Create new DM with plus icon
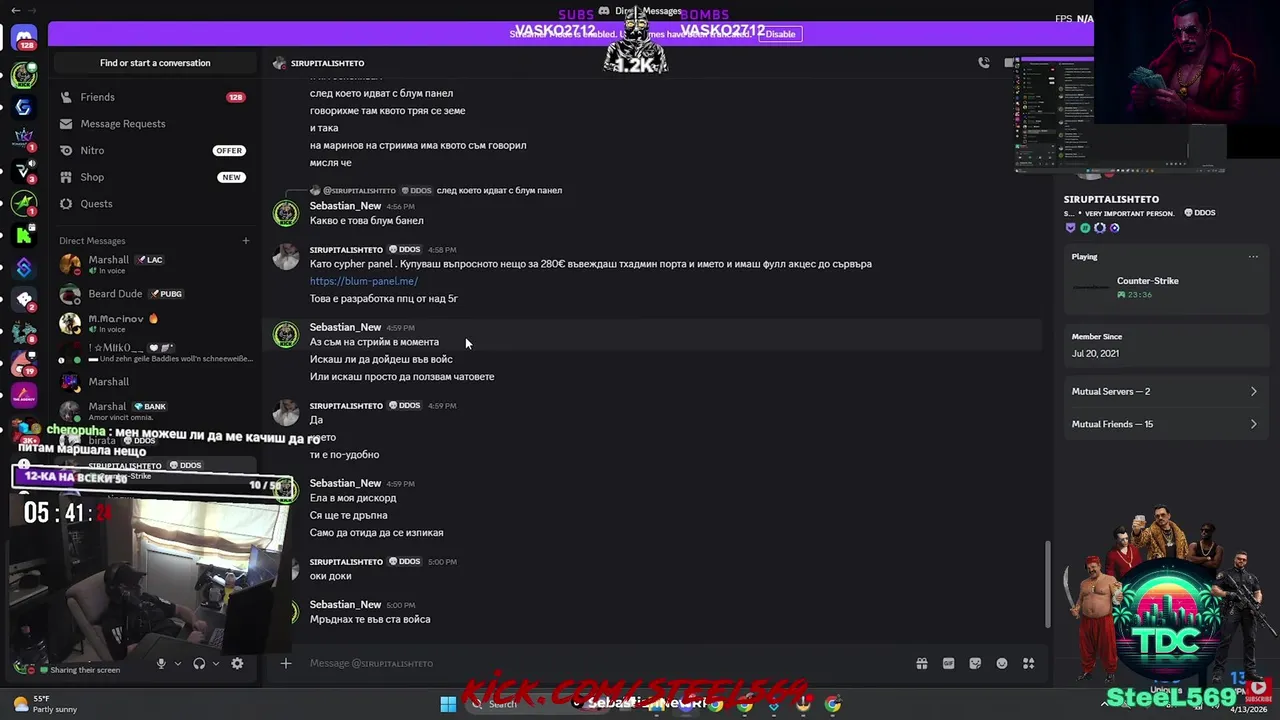This screenshot has height=720, width=1280. tap(245, 240)
